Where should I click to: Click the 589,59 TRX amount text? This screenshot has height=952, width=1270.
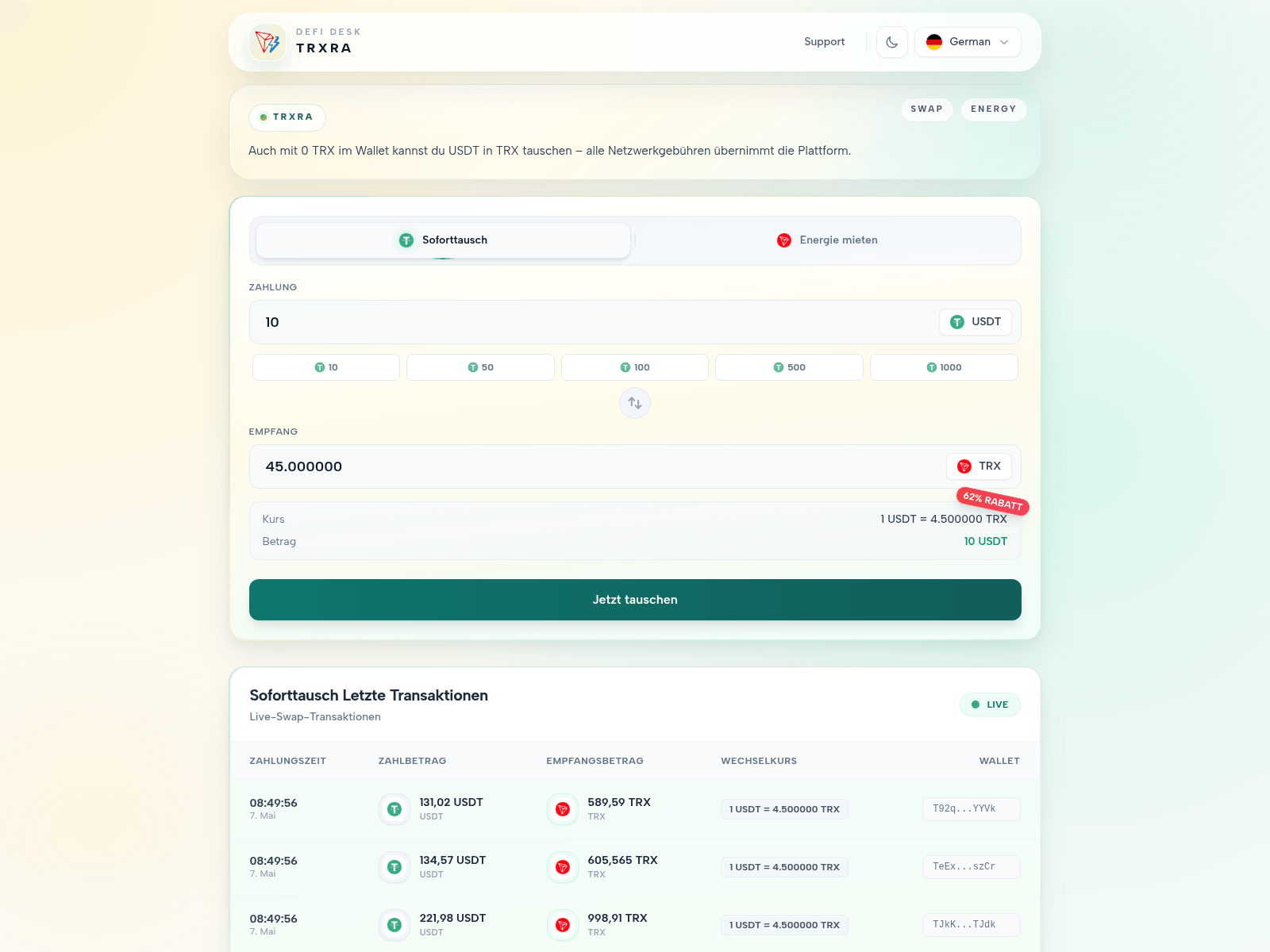tap(619, 802)
